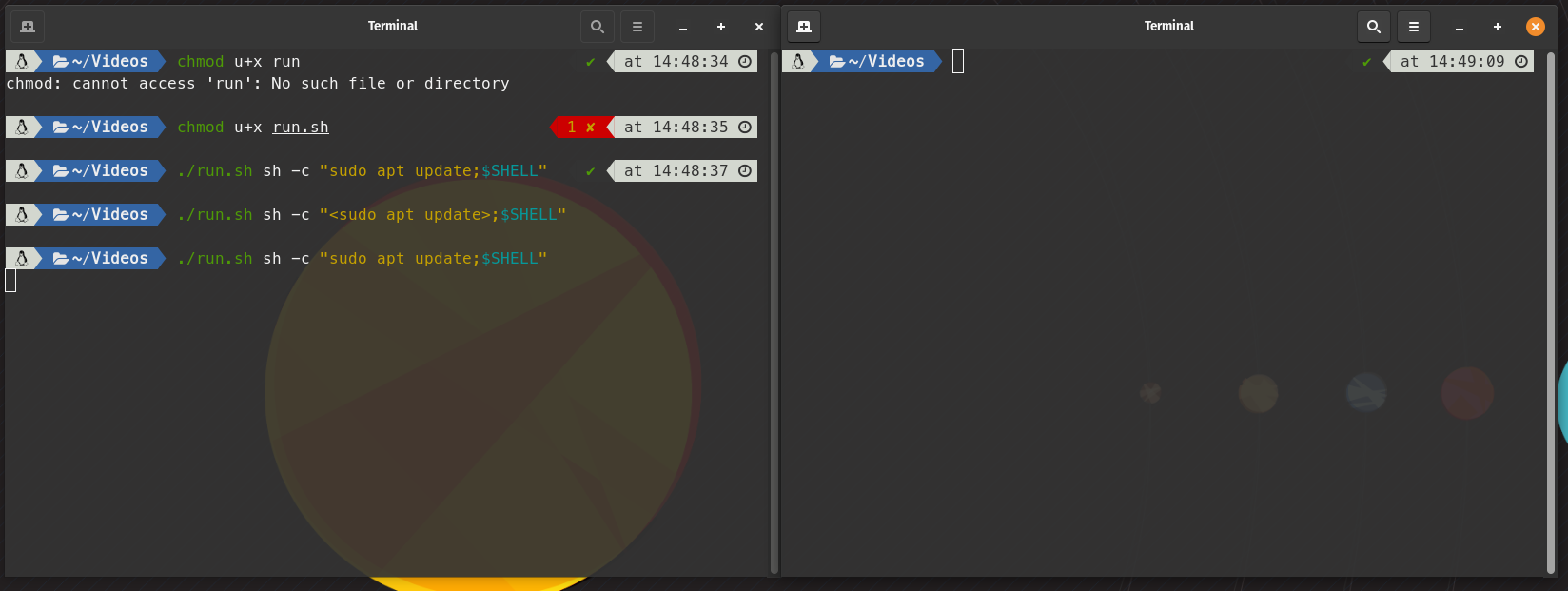Click left Terminal vertical scrollbar
Screen dimensions: 1568x591
pyautogui.click(x=774, y=313)
